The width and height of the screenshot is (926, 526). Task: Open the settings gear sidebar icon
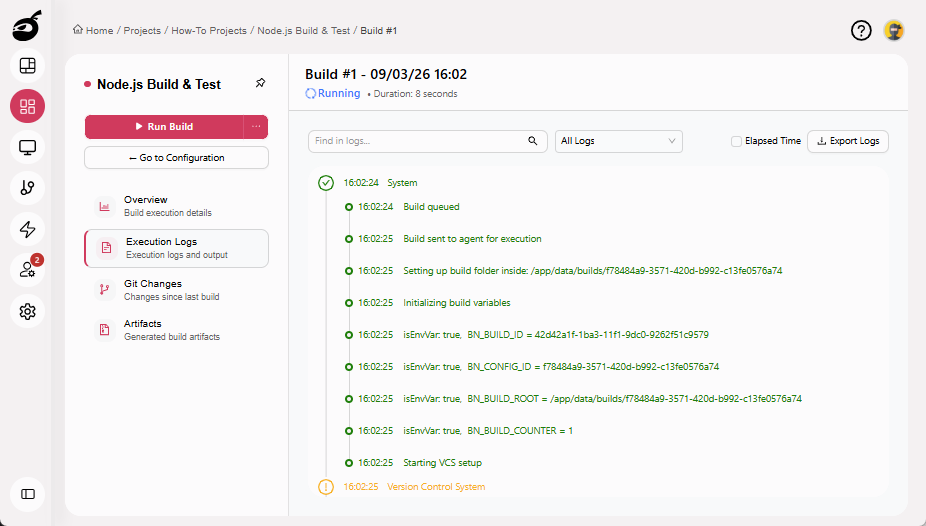point(27,311)
